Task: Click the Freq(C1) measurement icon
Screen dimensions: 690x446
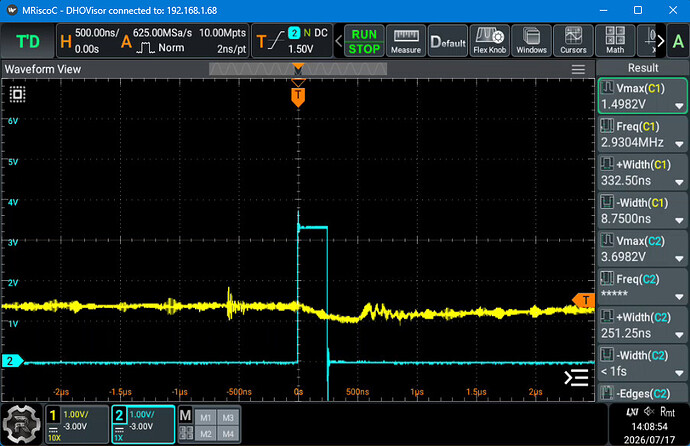Action: pyautogui.click(x=607, y=126)
